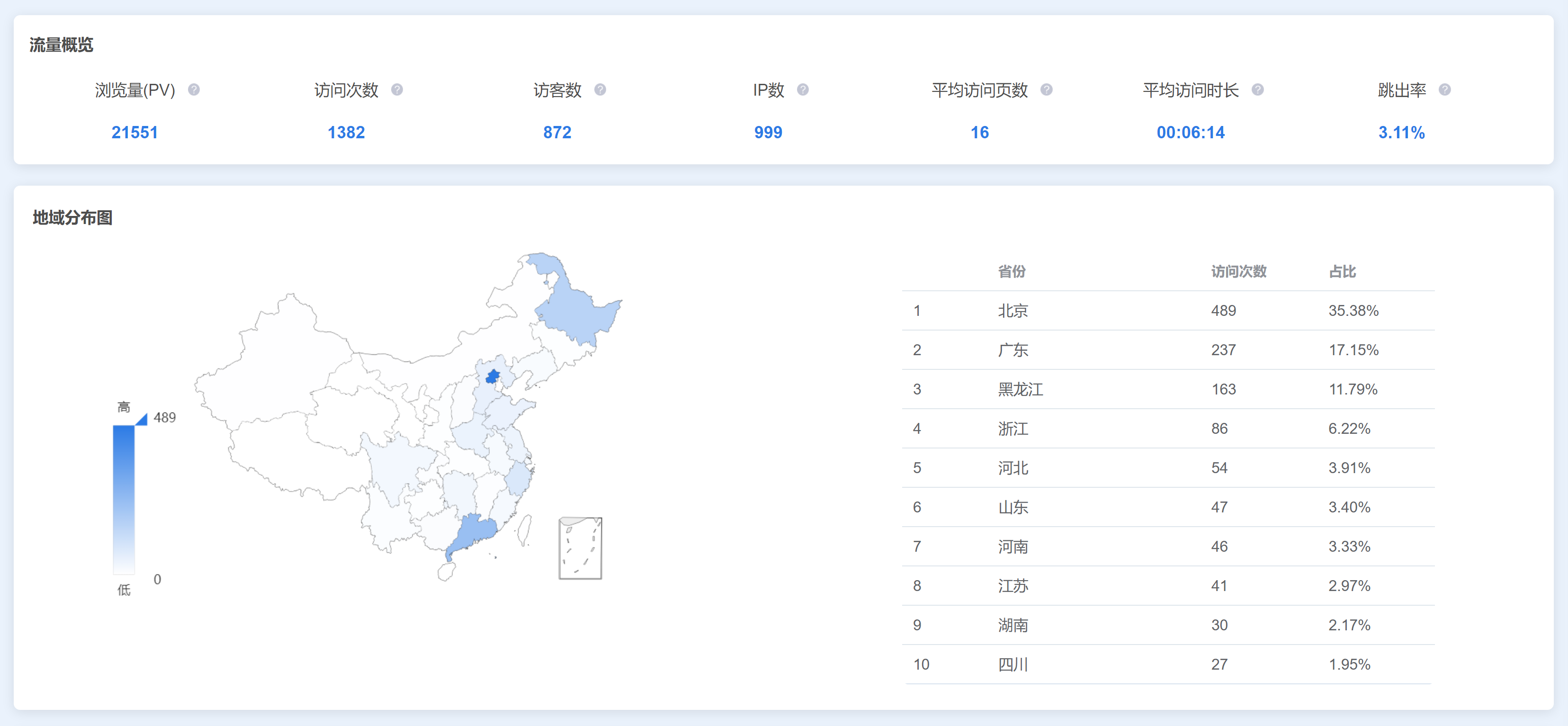The width and height of the screenshot is (1568, 726).
Task: Click question icon beside 平均访问时长
Action: (1257, 90)
